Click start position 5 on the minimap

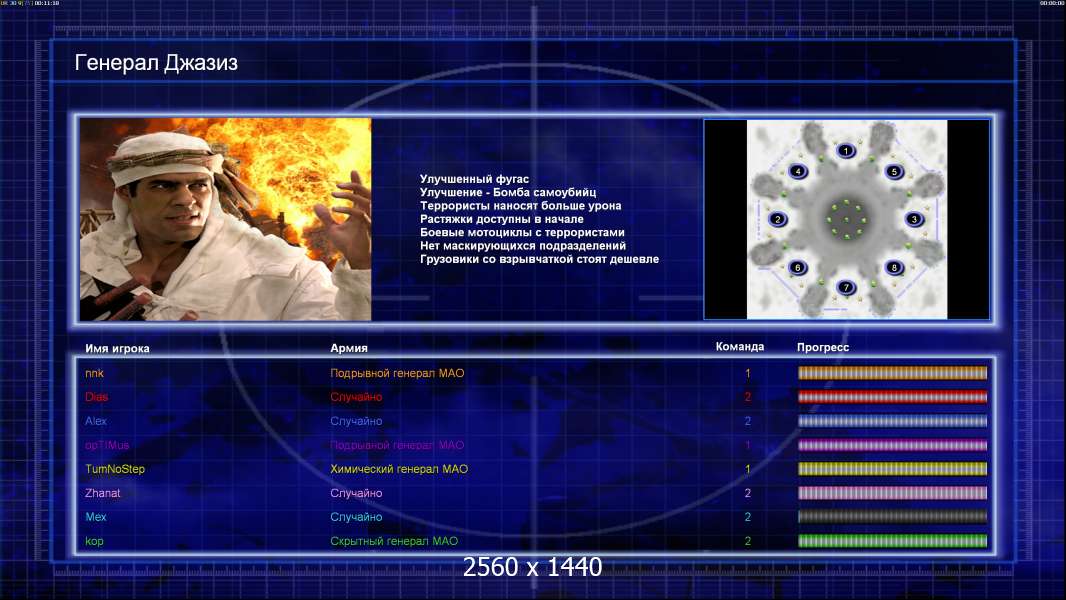coord(894,171)
